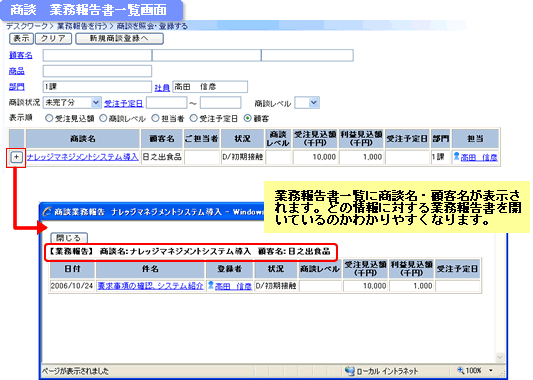Viewport: 533px width, 380px height.
Task: Click D/初期接触 status cell in main table
Action: (x=243, y=157)
